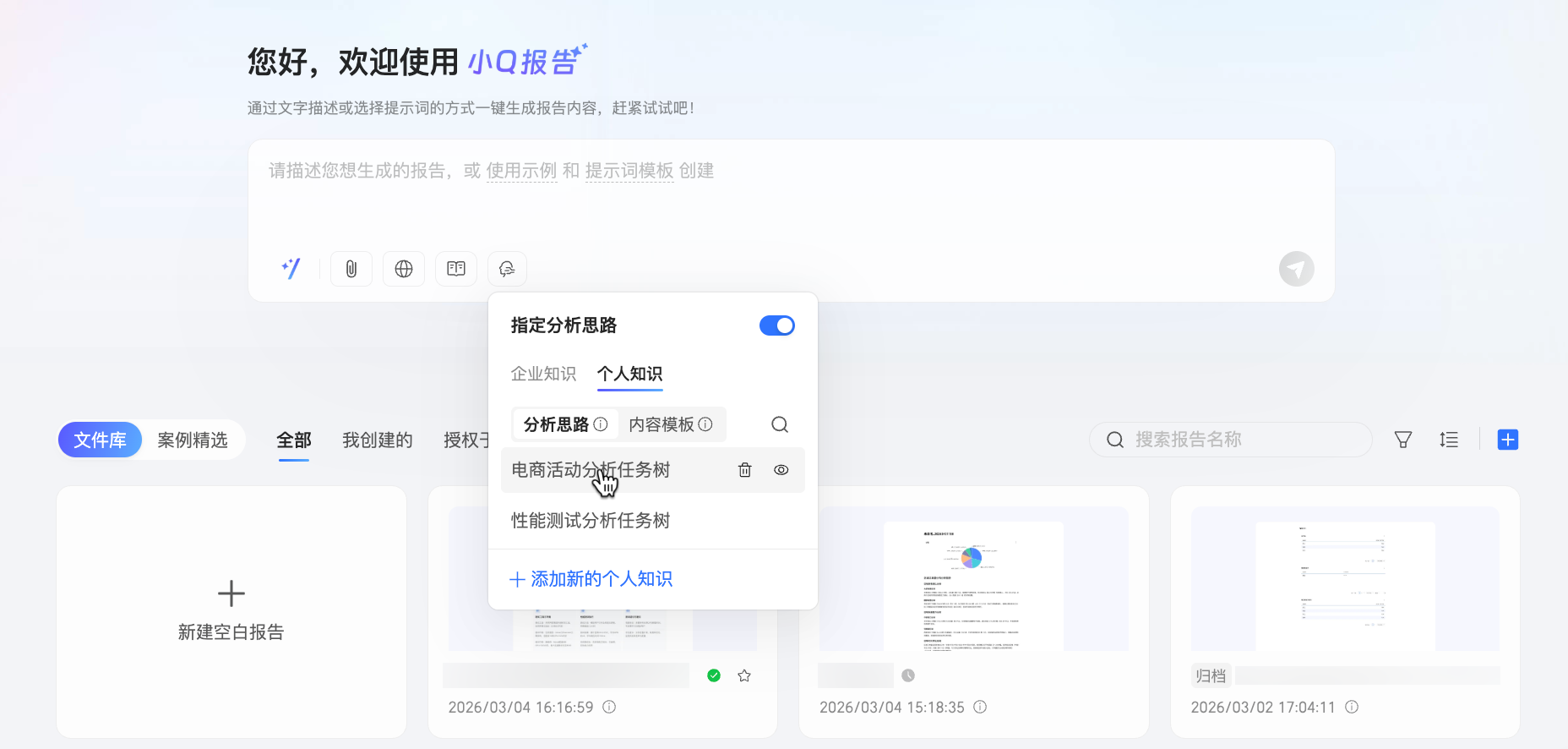Click green status check on 16:16:59 report

click(714, 675)
